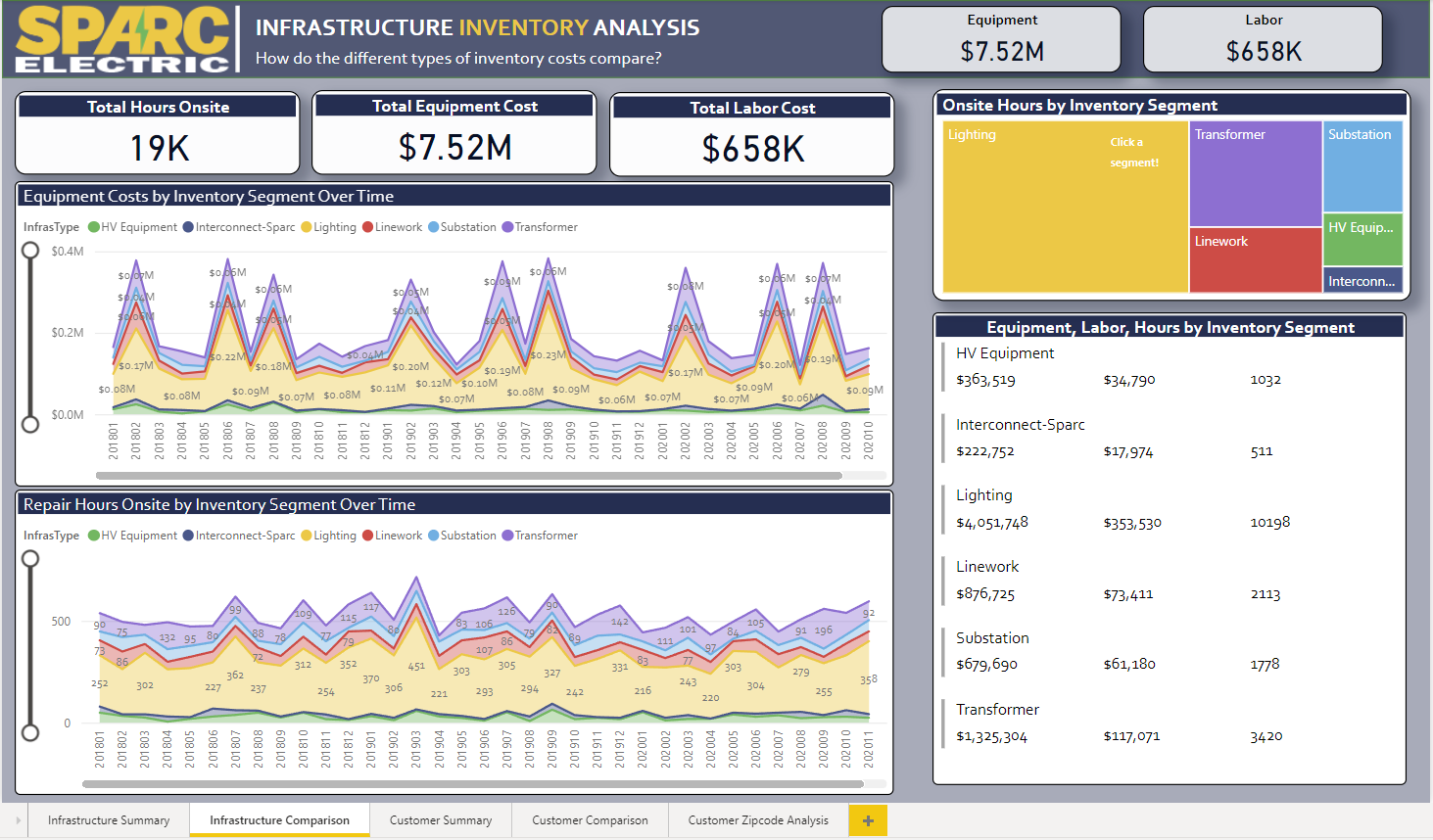This screenshot has height=840, width=1433.
Task: Click the Equipment, Labor, Hours table title
Action: pos(1170,327)
